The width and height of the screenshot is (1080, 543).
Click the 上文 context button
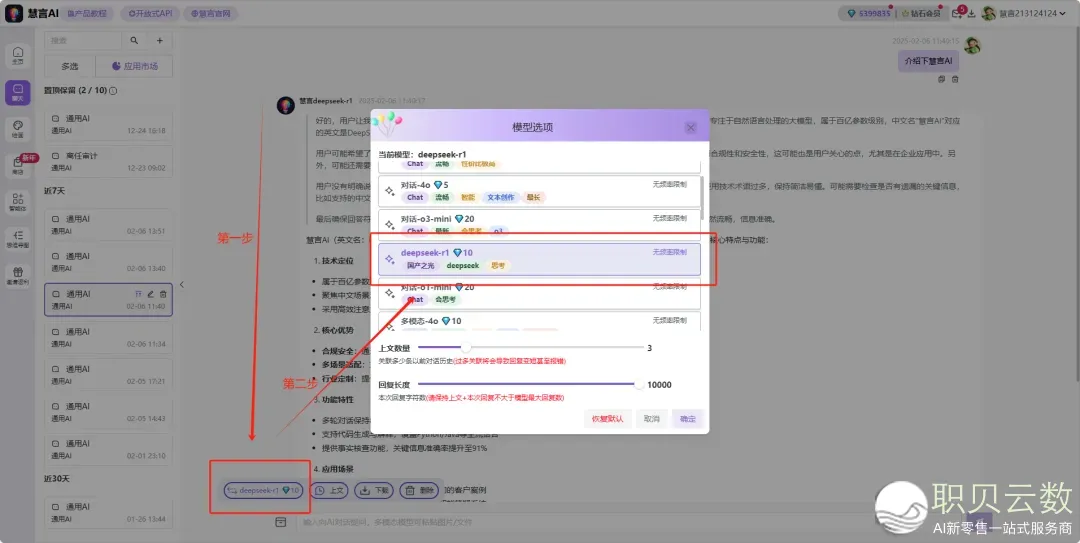(x=329, y=491)
